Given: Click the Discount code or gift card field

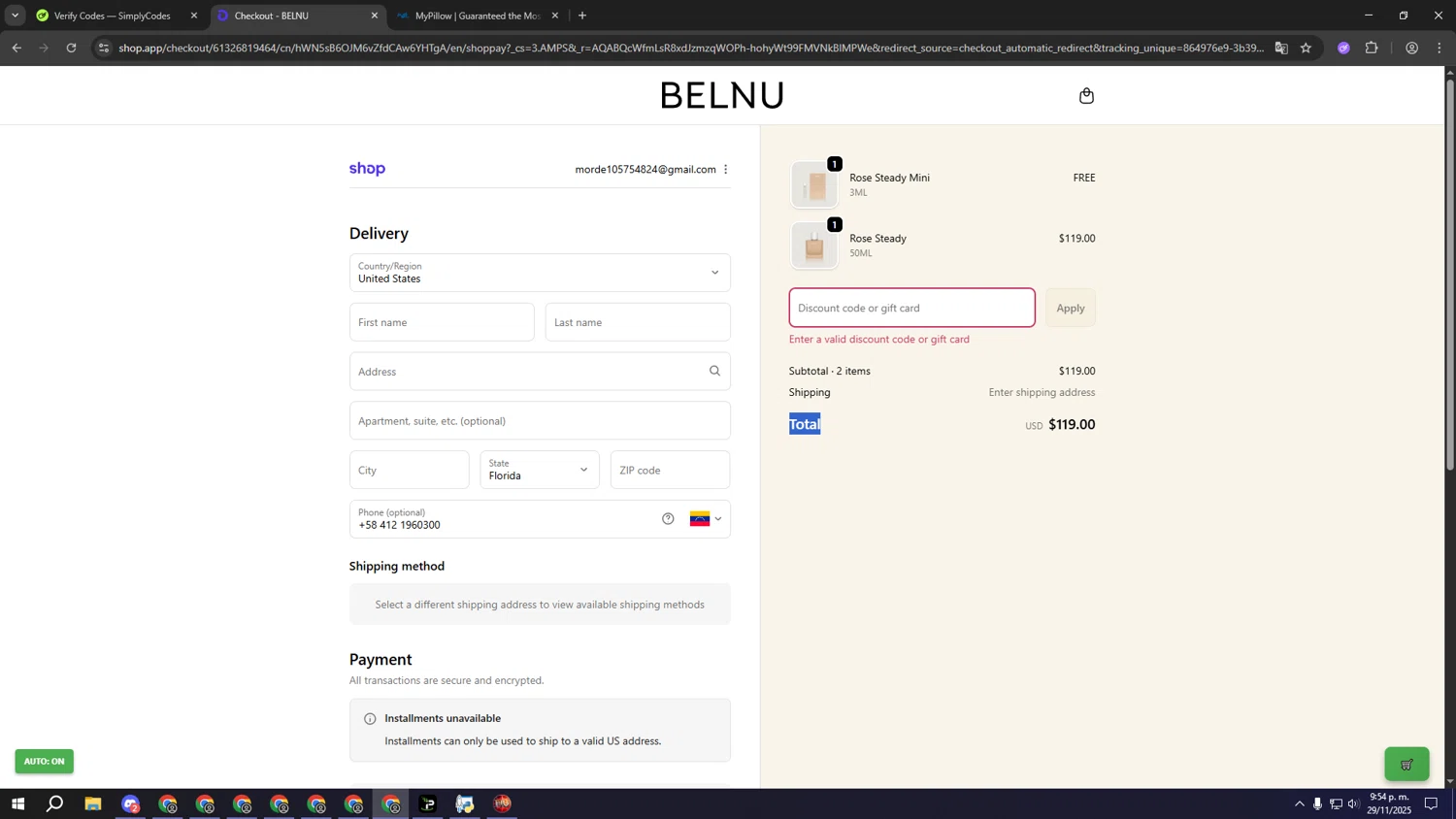Looking at the screenshot, I should click(911, 308).
